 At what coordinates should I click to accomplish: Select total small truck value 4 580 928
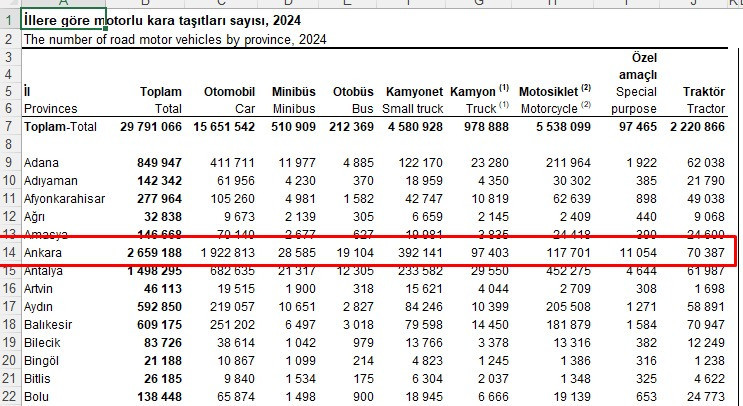(x=415, y=127)
